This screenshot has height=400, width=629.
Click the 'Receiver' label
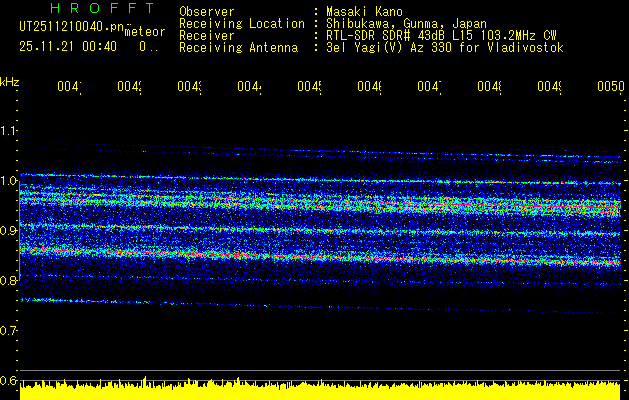(207, 36)
